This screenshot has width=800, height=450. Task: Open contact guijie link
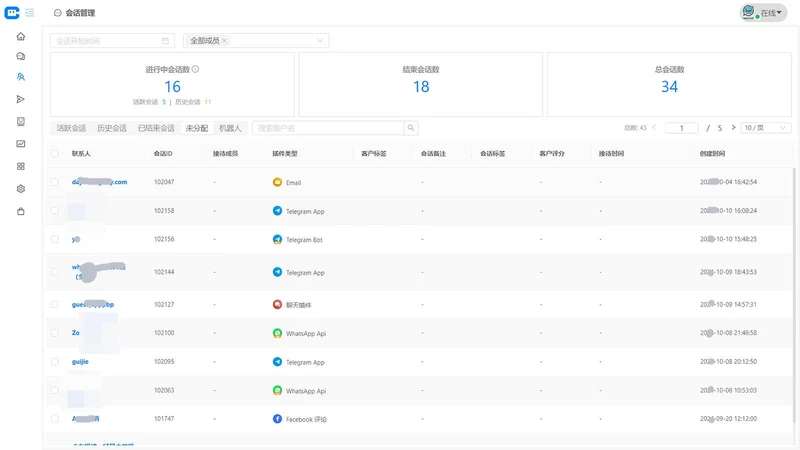80,361
